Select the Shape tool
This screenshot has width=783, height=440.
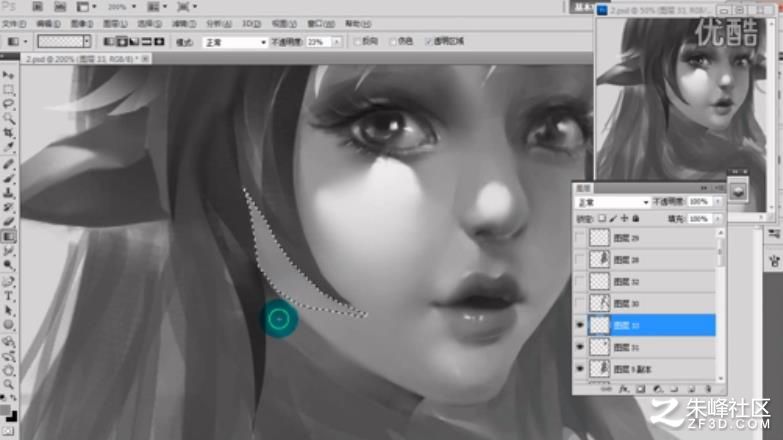tap(8, 325)
